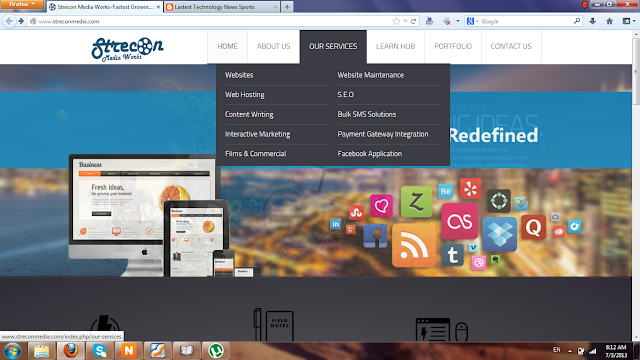Open the downloads arrow icon
Viewport: 640px width, 360px height.
593,21
